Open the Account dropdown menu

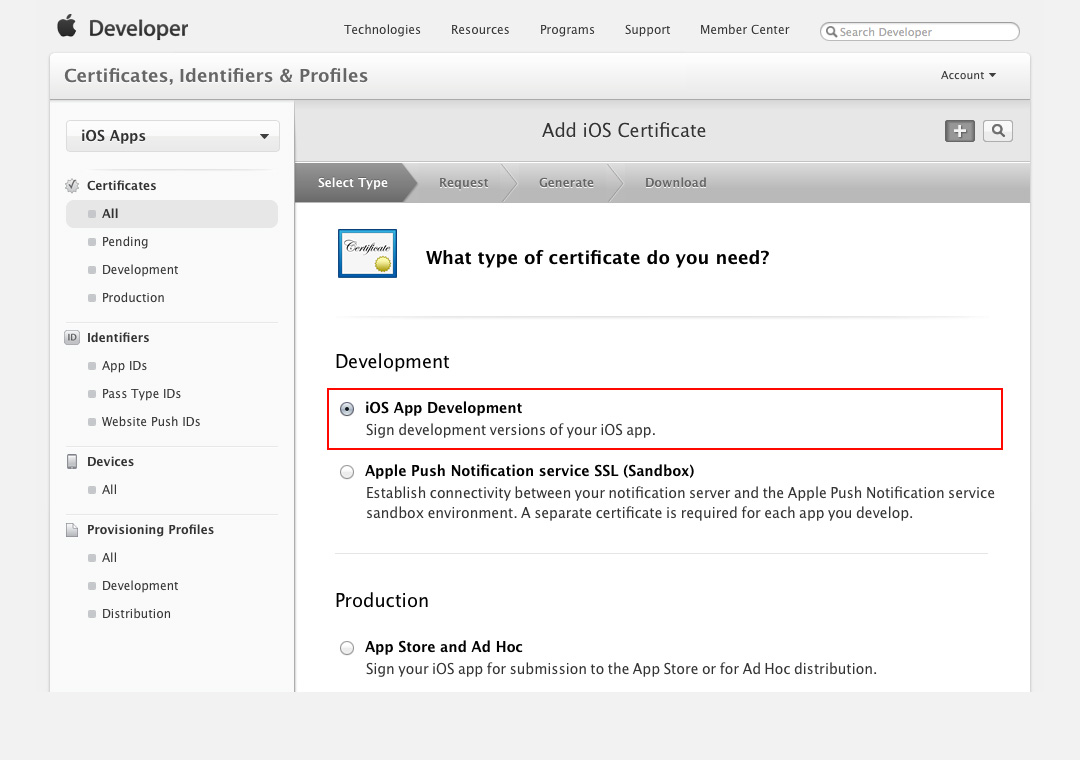pyautogui.click(x=968, y=75)
